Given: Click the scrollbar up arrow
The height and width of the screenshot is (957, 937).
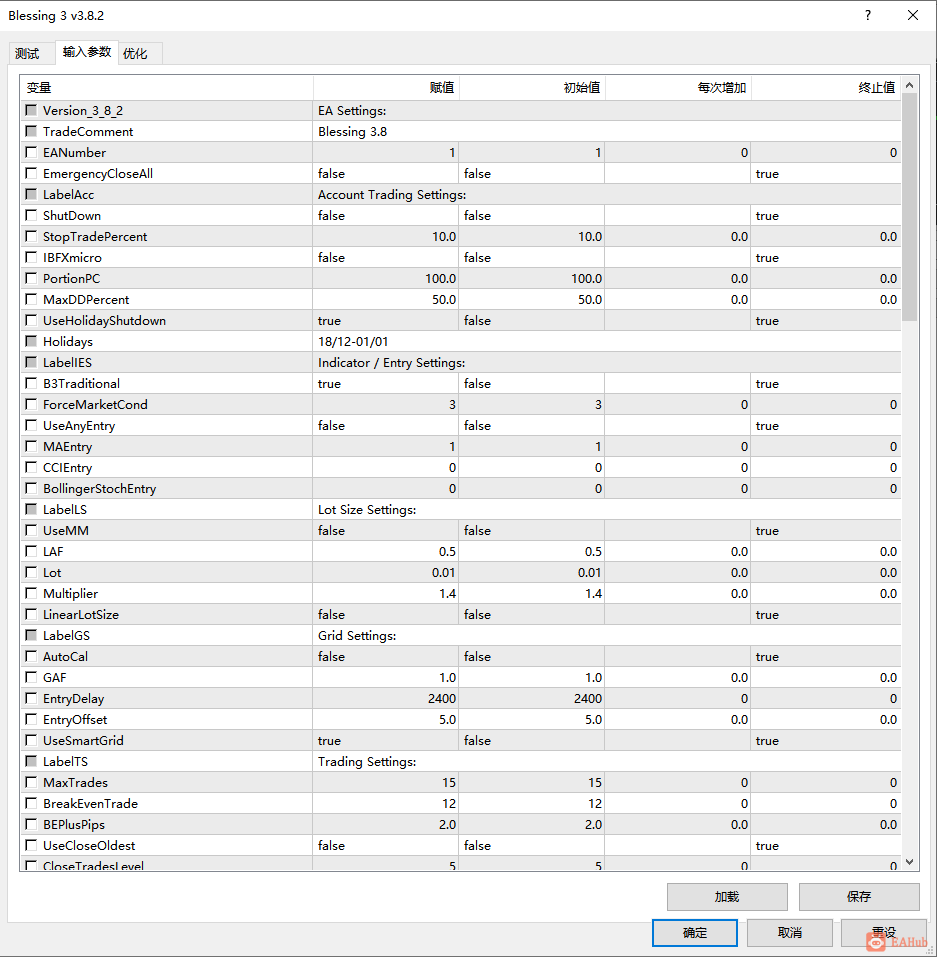Looking at the screenshot, I should pyautogui.click(x=910, y=85).
